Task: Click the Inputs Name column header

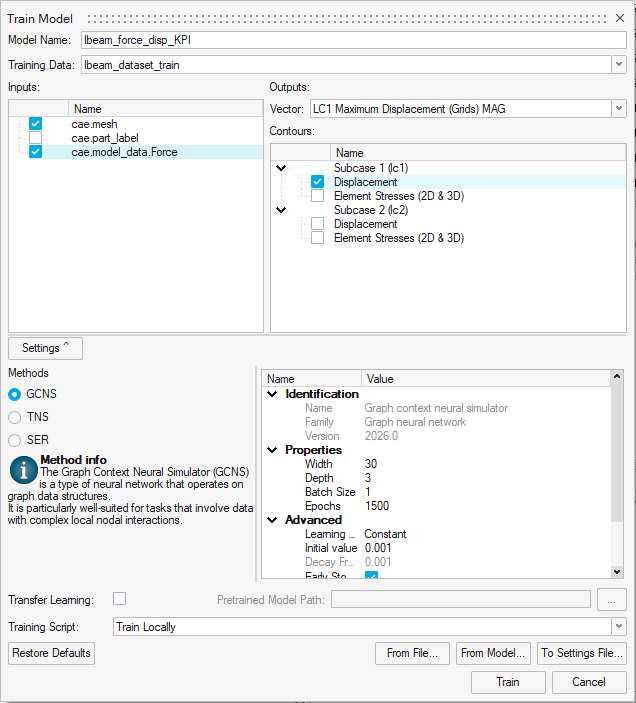Action: pyautogui.click(x=165, y=108)
